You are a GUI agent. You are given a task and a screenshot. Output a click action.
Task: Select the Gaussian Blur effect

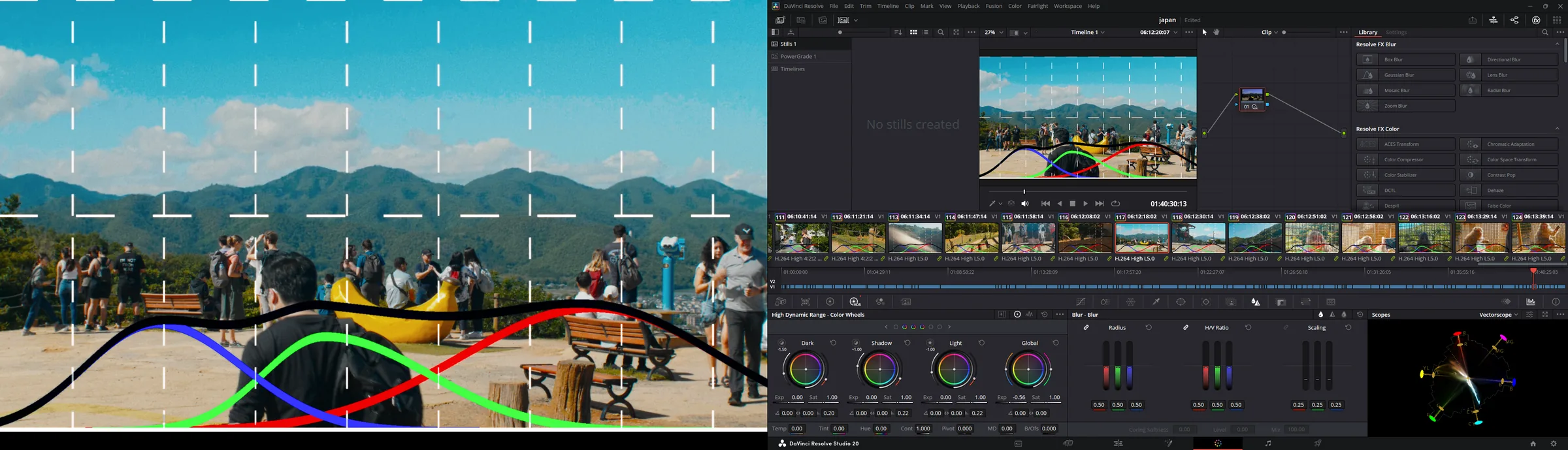coord(1405,75)
